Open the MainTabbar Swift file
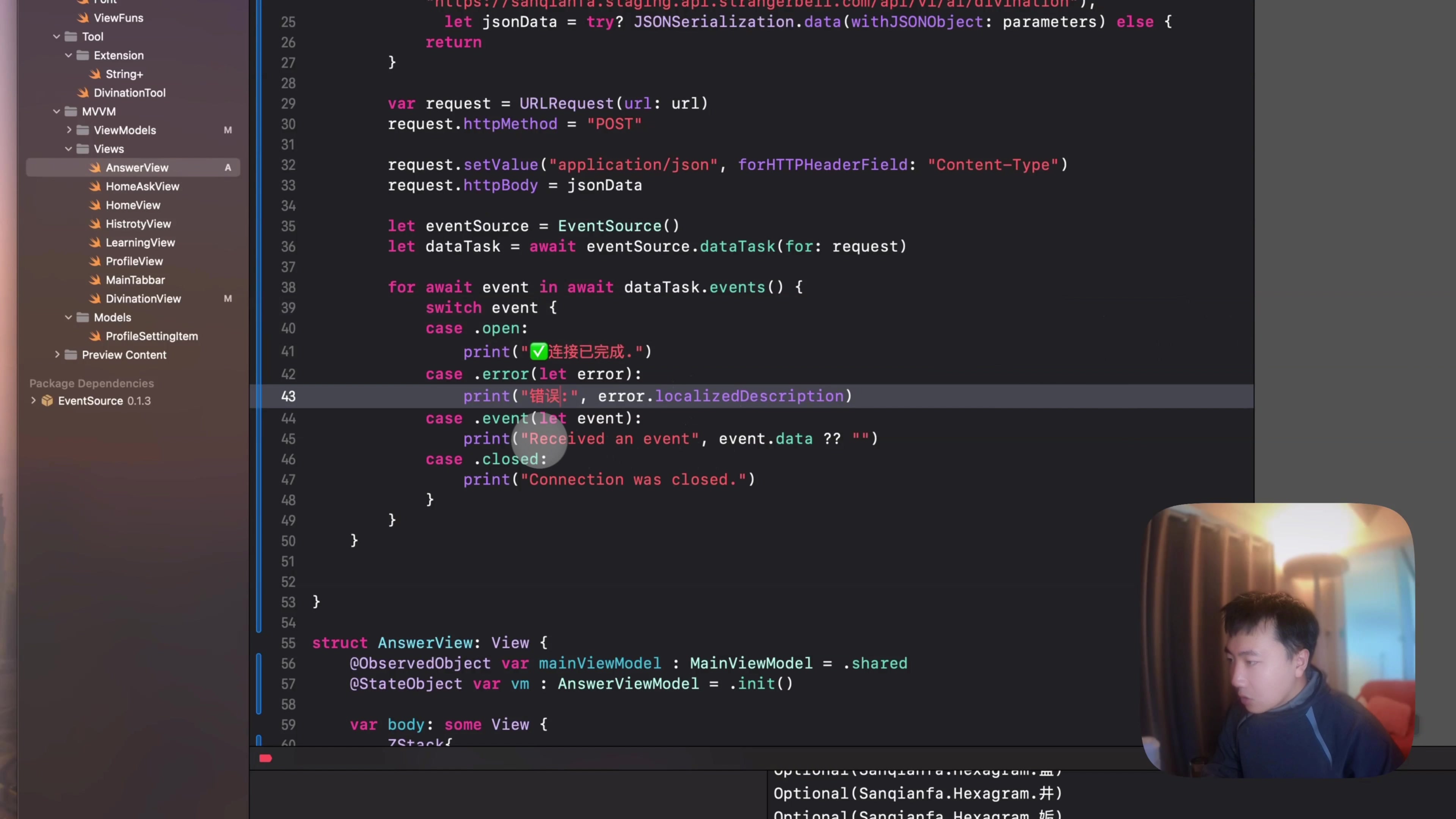This screenshot has height=819, width=1456. (136, 280)
